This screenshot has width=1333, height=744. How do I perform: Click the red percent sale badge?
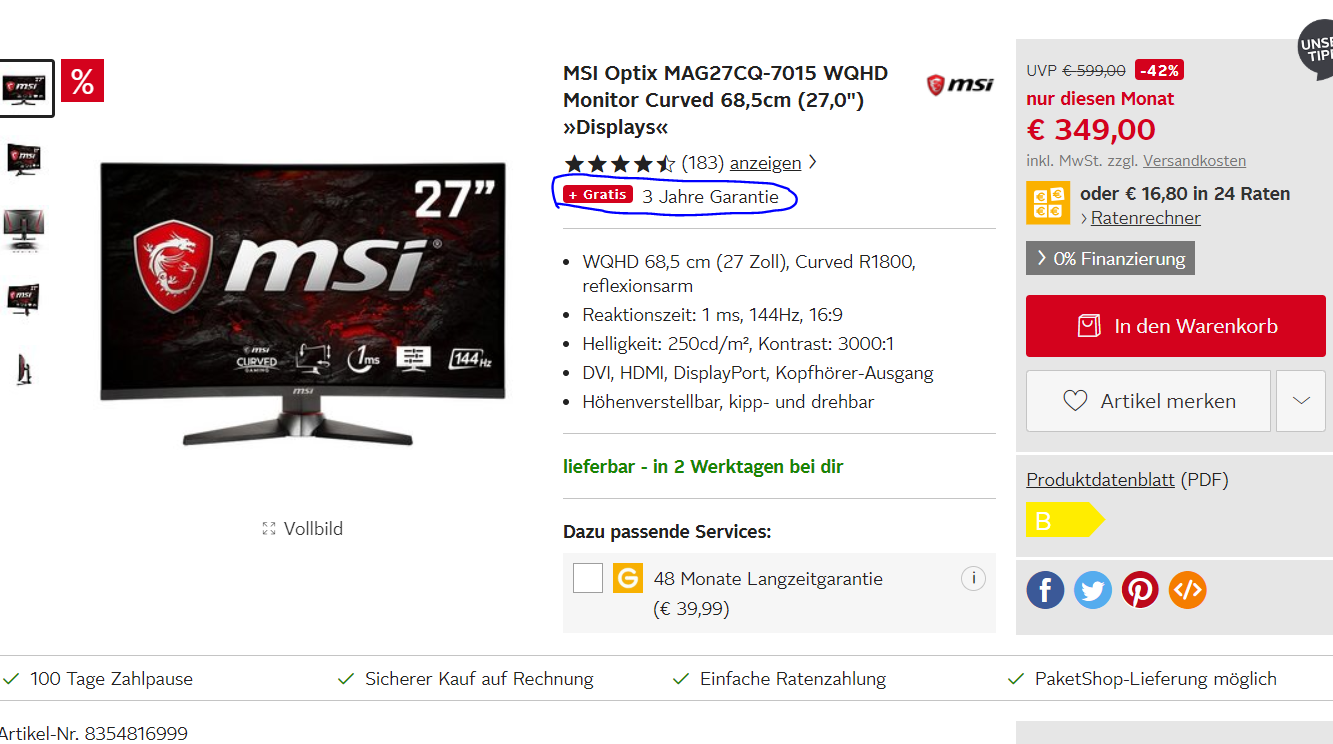pos(82,81)
